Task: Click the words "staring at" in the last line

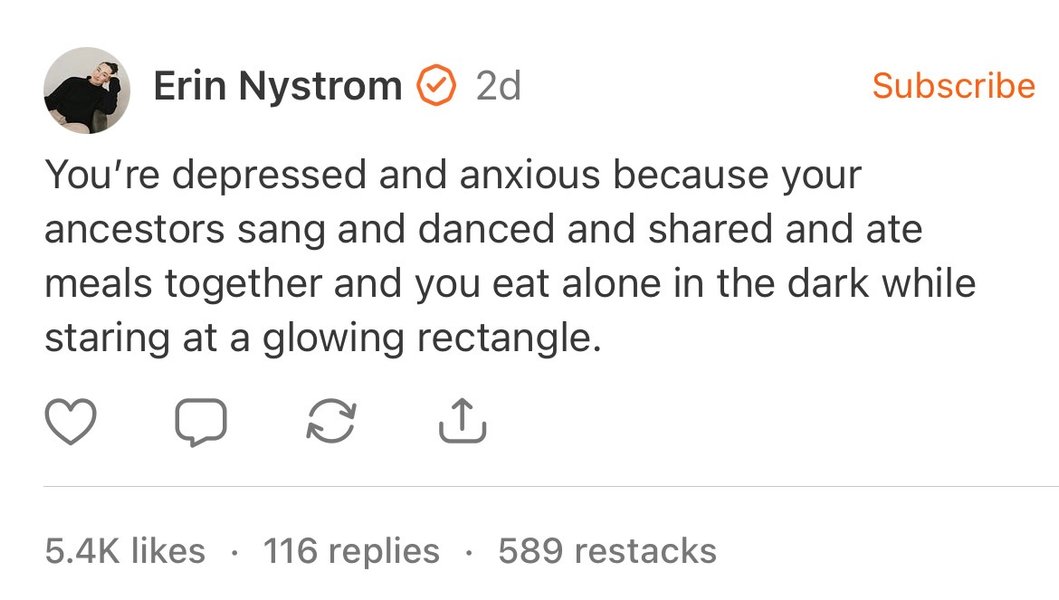Action: [x=130, y=338]
